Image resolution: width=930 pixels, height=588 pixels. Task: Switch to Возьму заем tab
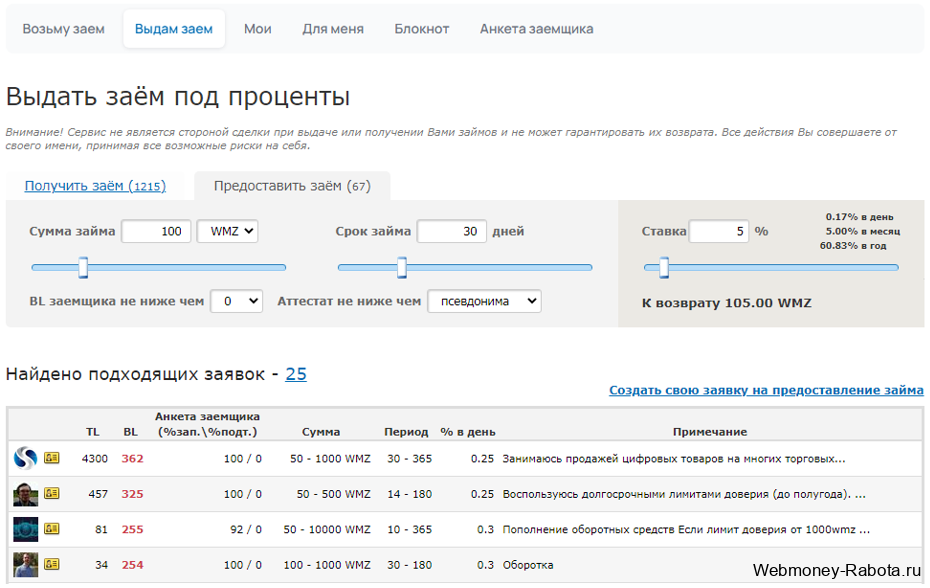[63, 28]
